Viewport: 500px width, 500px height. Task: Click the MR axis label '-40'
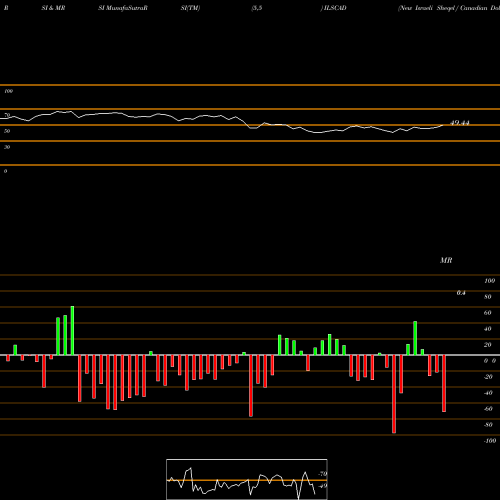pyautogui.click(x=488, y=393)
